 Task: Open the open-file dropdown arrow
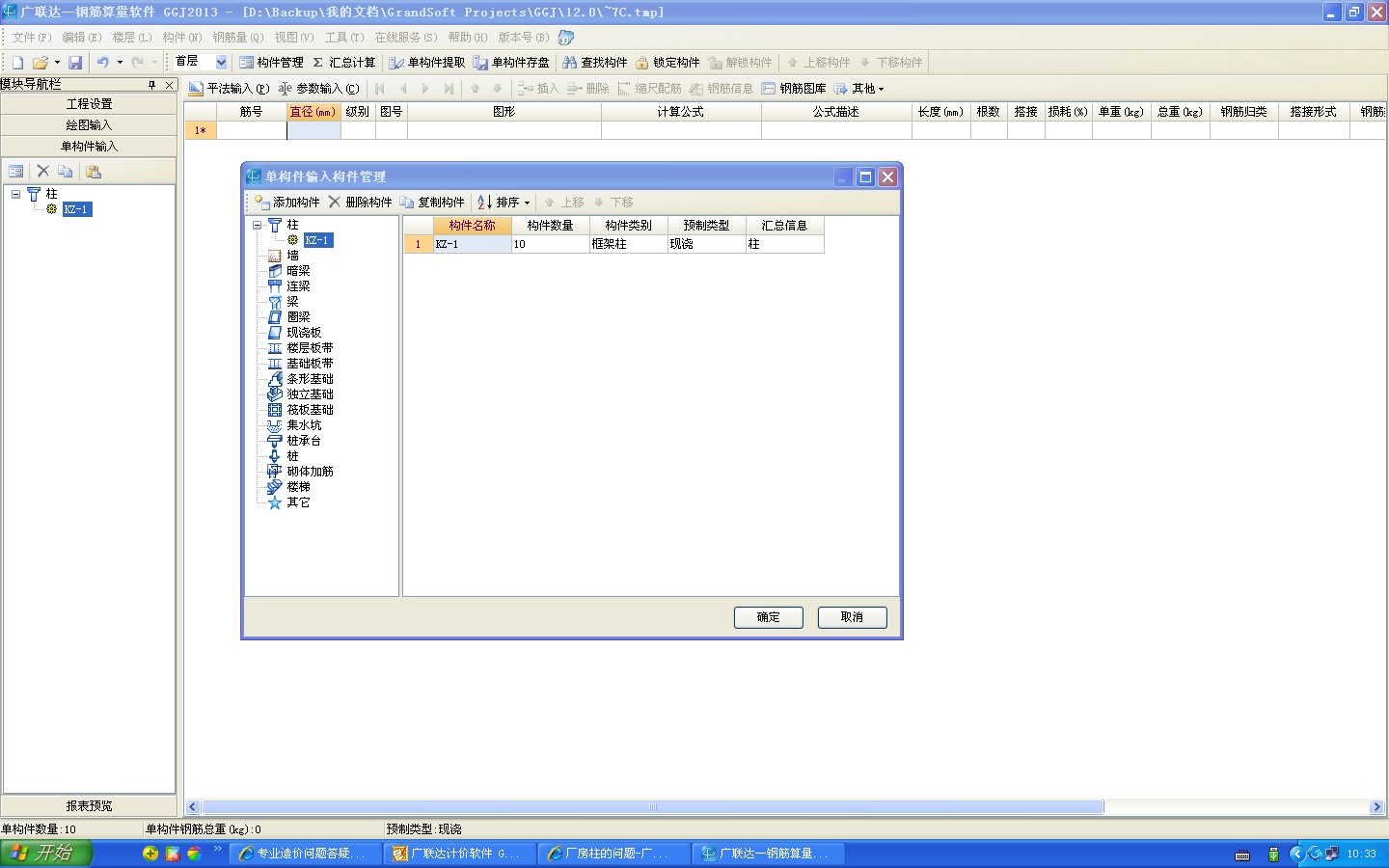pos(57,63)
